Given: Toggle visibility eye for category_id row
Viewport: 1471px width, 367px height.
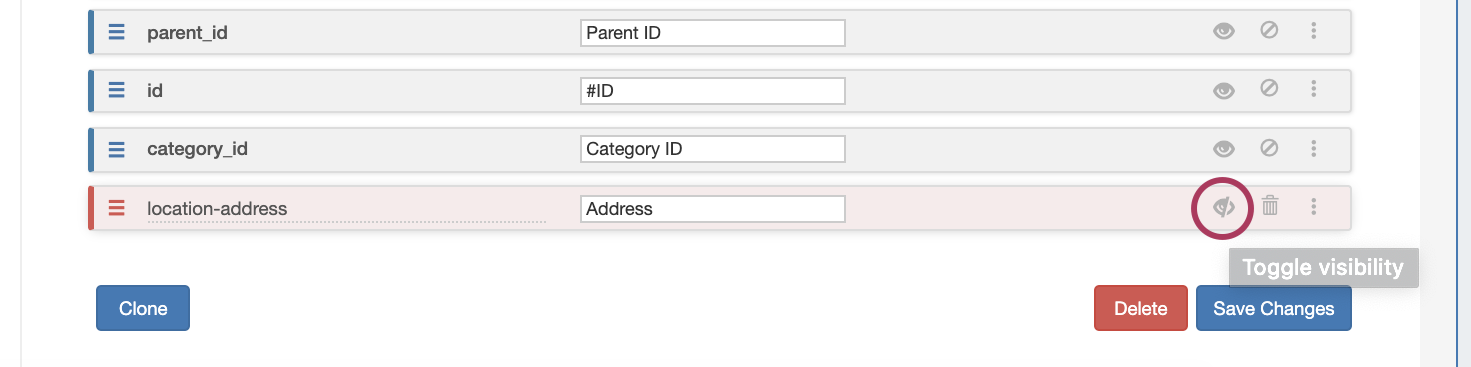Looking at the screenshot, I should coord(1224,149).
